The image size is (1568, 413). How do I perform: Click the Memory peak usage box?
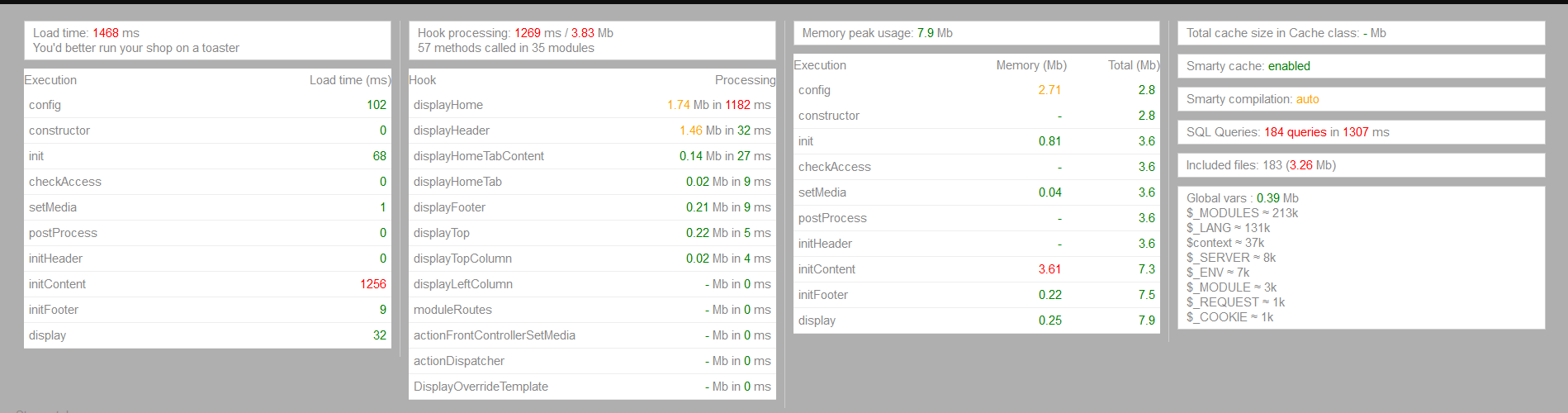(x=977, y=33)
